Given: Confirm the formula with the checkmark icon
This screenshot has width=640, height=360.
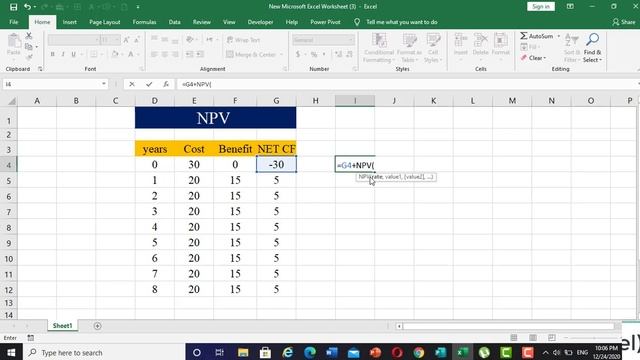Looking at the screenshot, I should pyautogui.click(x=149, y=84).
